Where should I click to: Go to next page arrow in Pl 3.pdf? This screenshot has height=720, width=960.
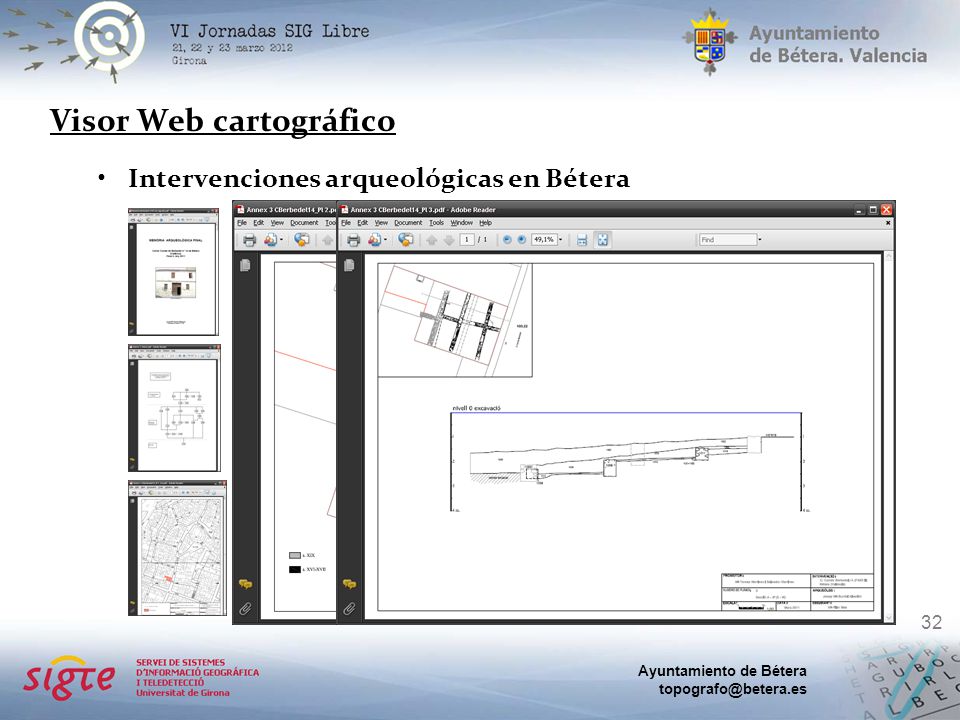point(449,240)
